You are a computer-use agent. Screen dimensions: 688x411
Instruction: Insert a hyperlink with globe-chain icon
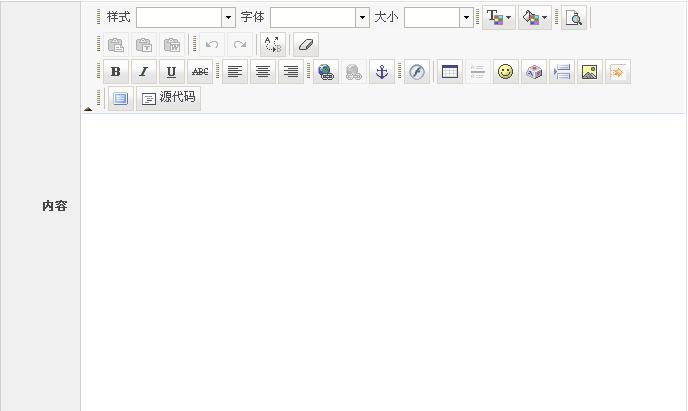(326, 71)
